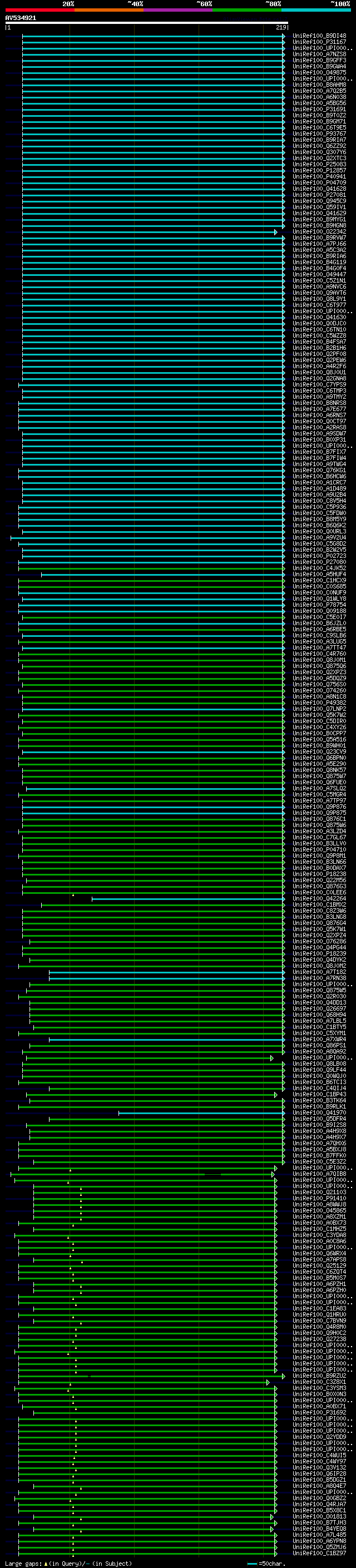356x1568 pixels.
Task: Select hit UniRef100_Q8LB08
Action: [x=319, y=1064]
